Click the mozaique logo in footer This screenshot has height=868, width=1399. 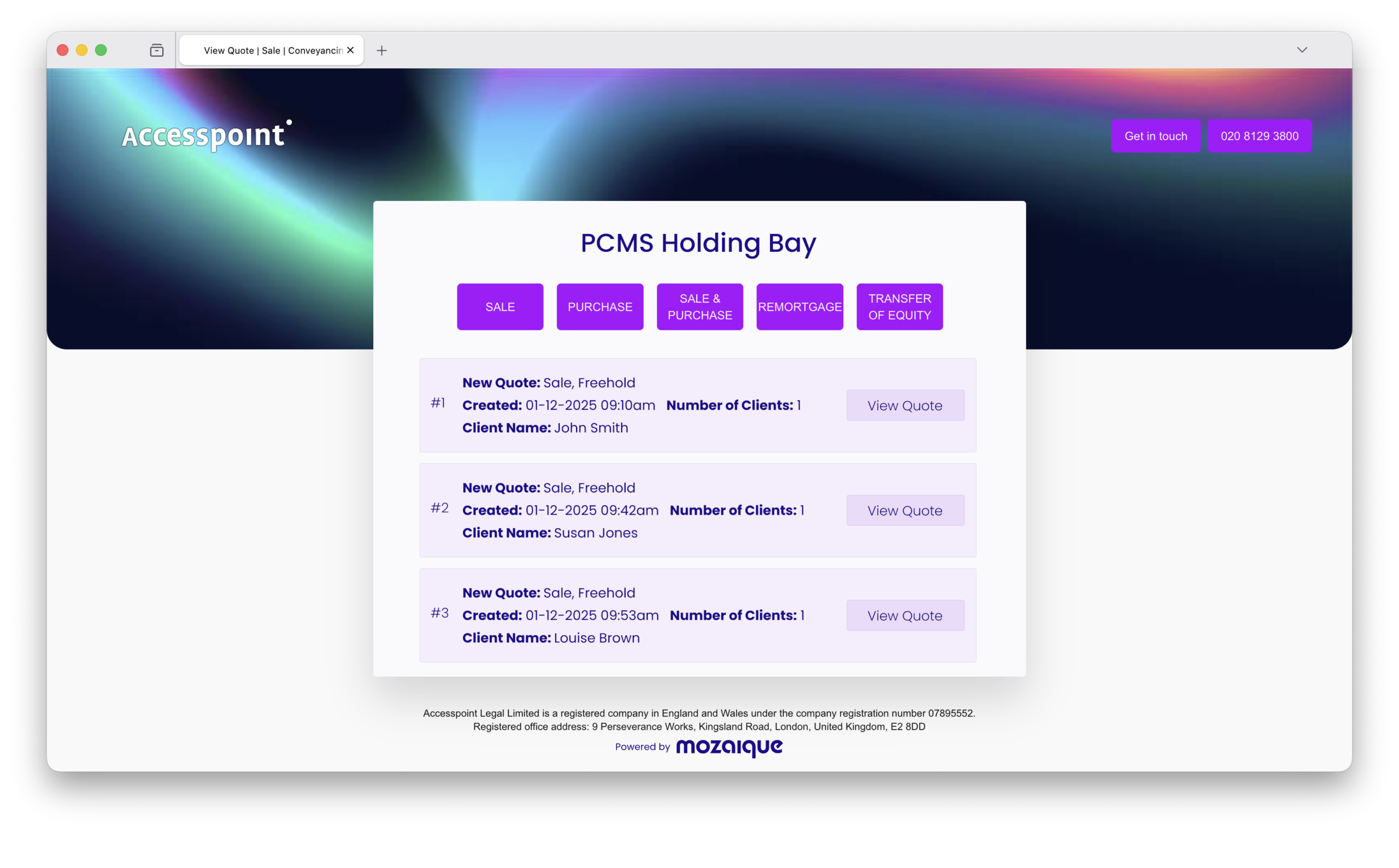coord(729,746)
